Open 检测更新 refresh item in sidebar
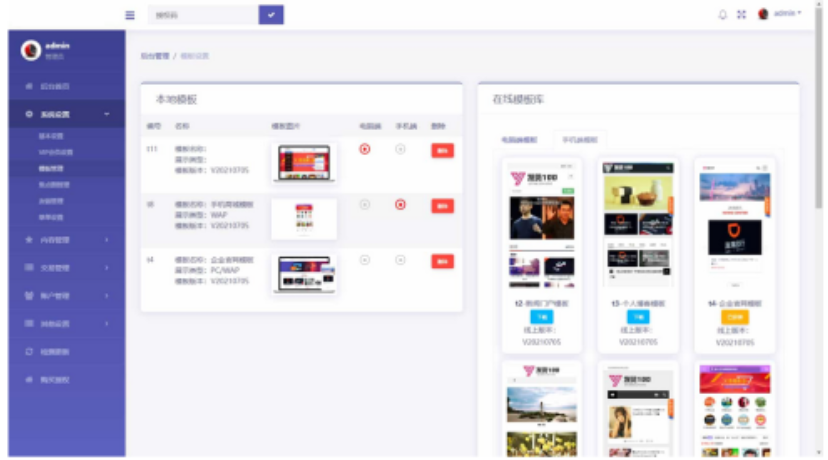The height and width of the screenshot is (460, 828). 55,352
